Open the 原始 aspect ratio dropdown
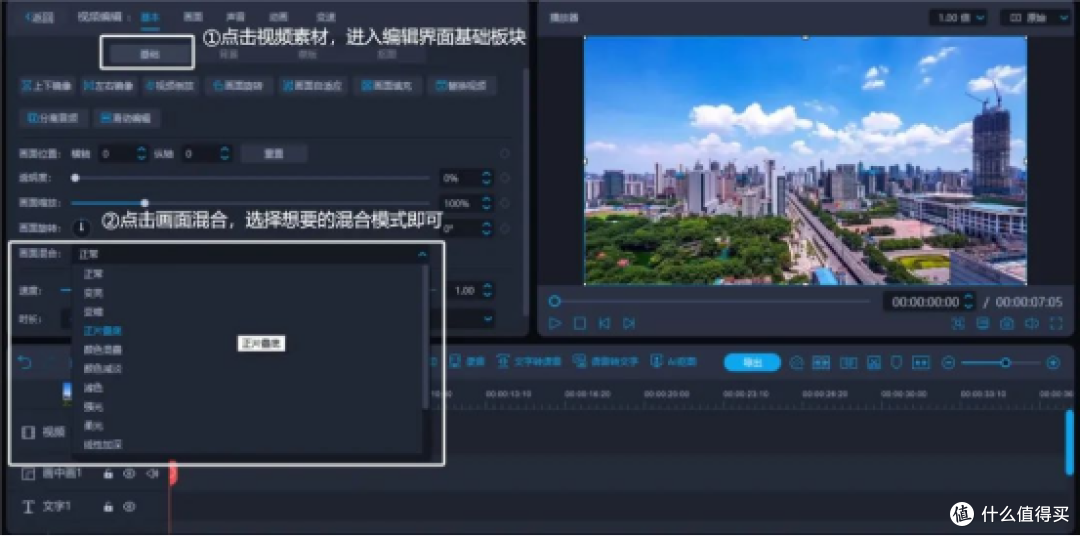This screenshot has width=1080, height=537. click(x=1035, y=17)
